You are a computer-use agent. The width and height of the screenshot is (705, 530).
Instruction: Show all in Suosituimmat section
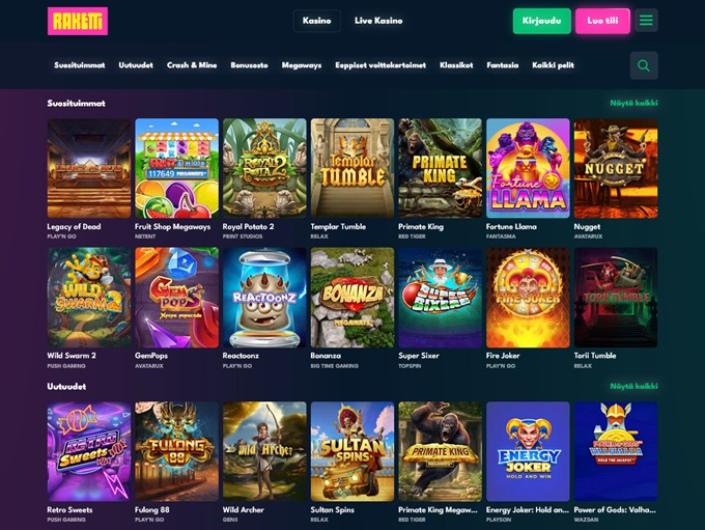pyautogui.click(x=634, y=103)
